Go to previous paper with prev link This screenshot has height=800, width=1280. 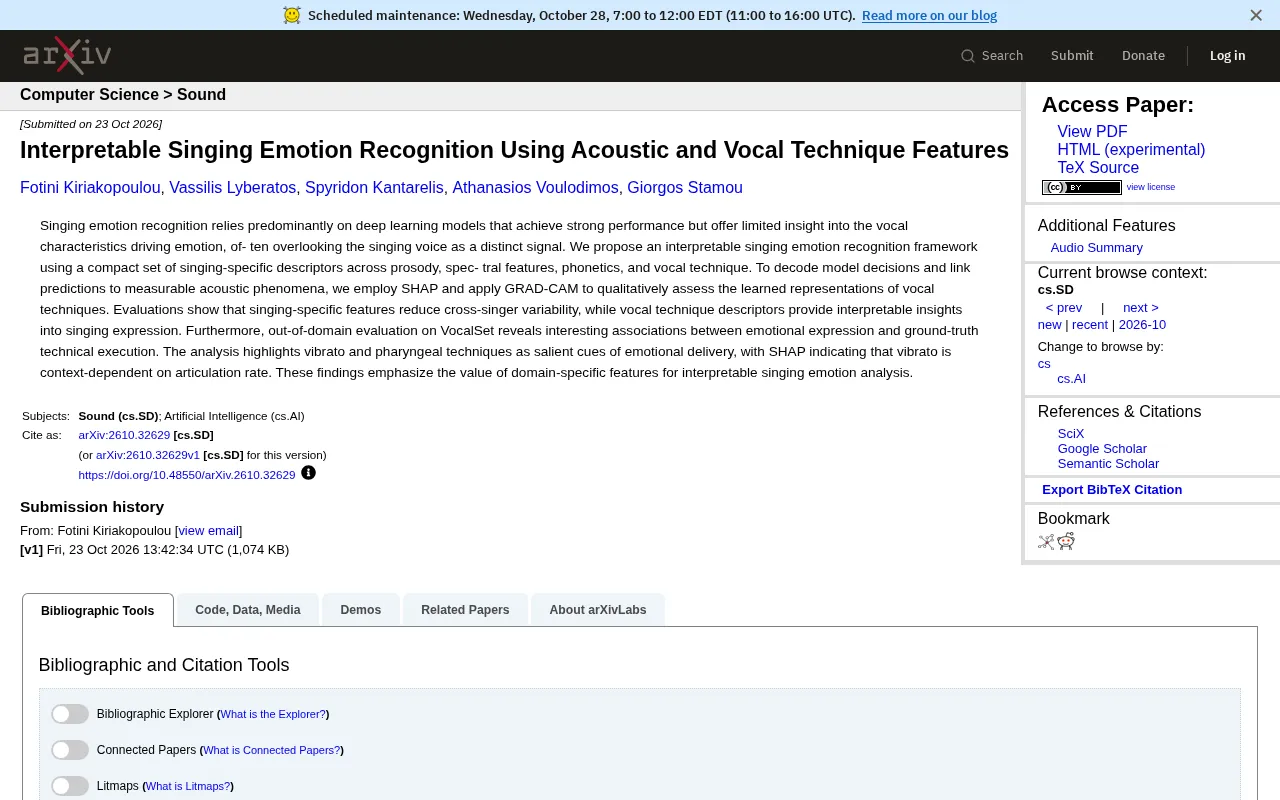coord(1064,308)
